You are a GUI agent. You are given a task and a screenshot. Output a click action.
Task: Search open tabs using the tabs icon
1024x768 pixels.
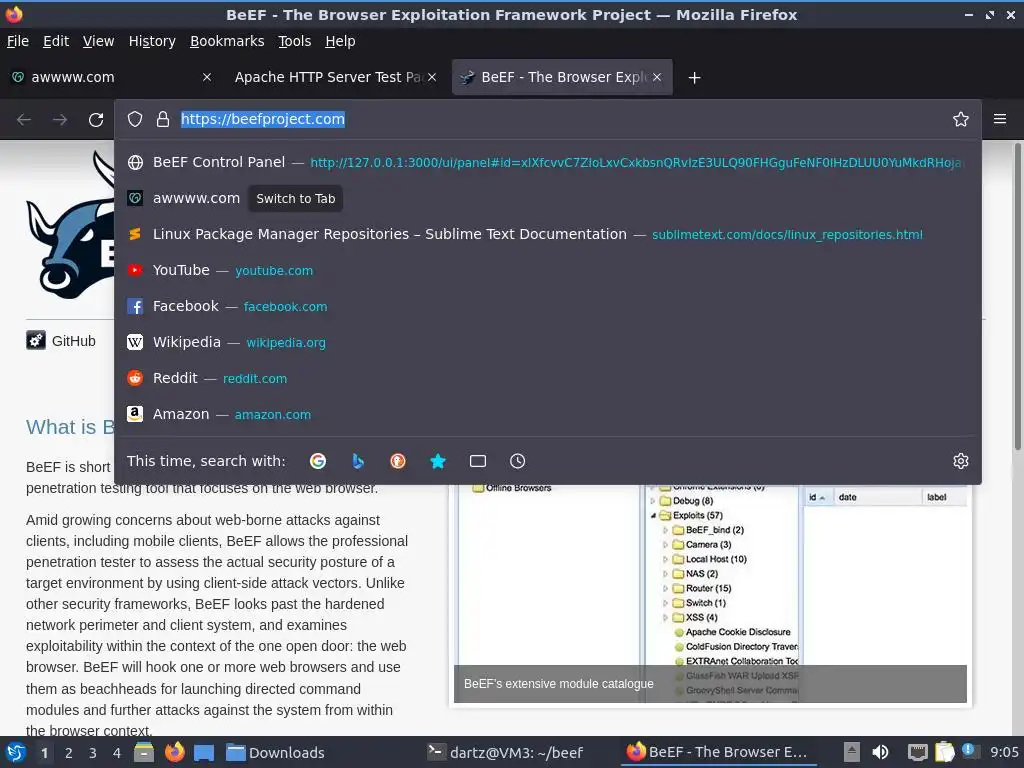pos(477,461)
